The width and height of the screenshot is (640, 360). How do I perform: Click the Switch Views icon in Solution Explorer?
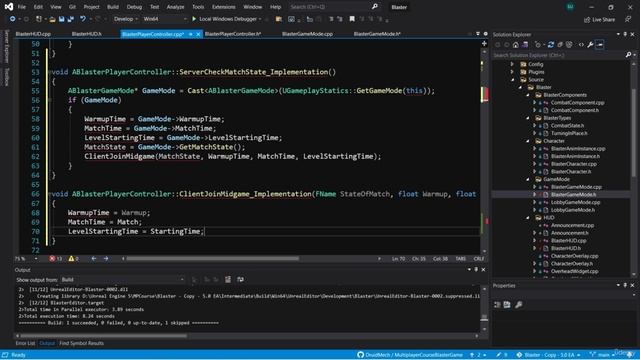[525, 45]
